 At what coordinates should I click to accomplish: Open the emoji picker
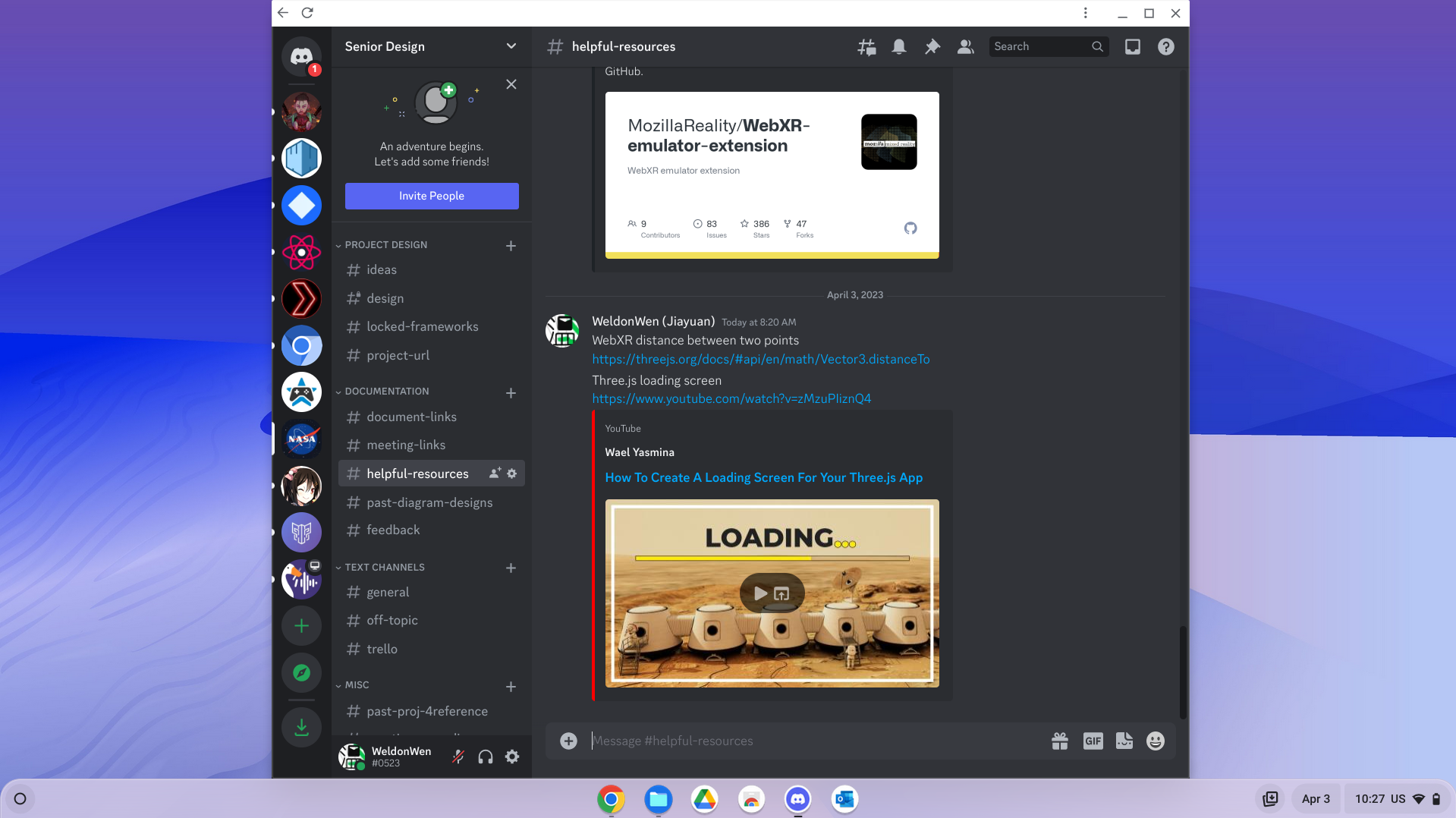click(1156, 741)
